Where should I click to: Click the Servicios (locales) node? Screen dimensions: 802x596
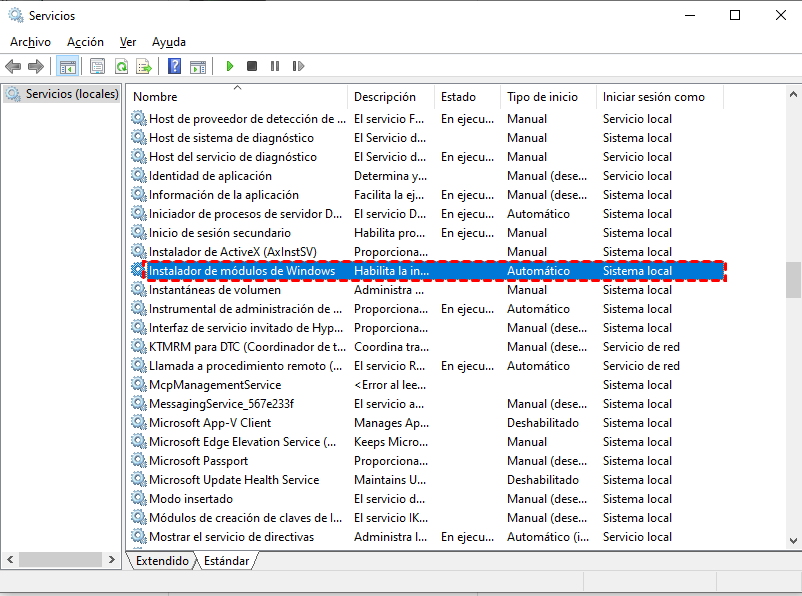click(64, 96)
